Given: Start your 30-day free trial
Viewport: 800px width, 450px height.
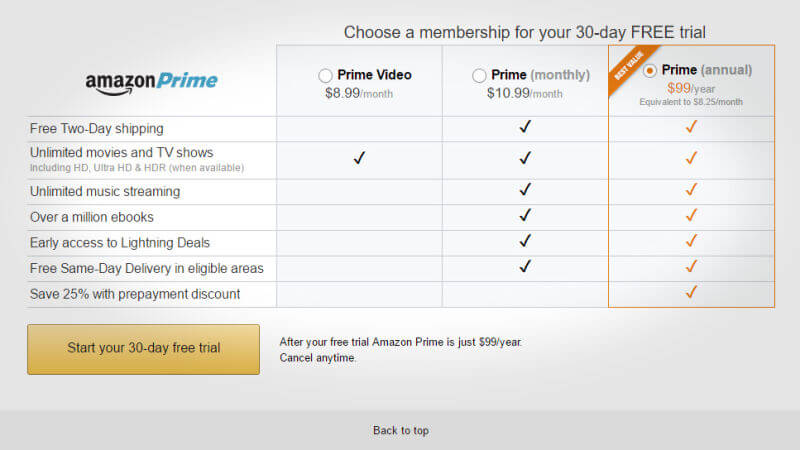Looking at the screenshot, I should pos(143,348).
